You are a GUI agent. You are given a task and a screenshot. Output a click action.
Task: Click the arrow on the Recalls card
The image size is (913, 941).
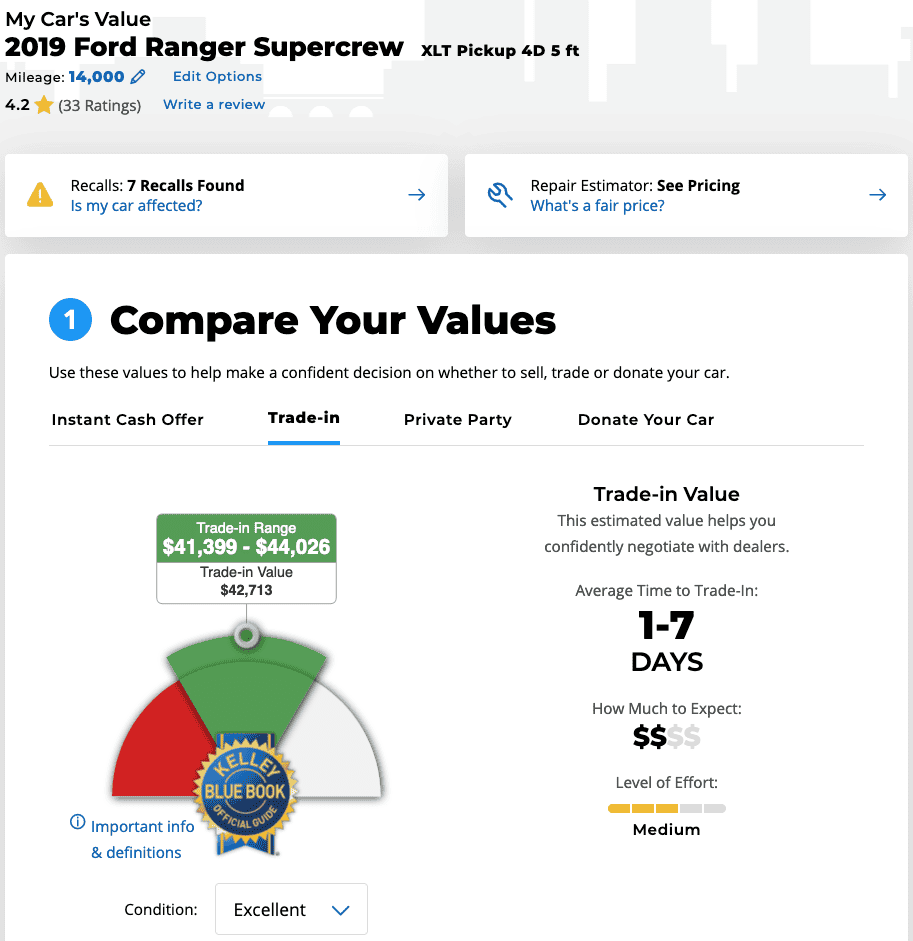click(x=417, y=194)
